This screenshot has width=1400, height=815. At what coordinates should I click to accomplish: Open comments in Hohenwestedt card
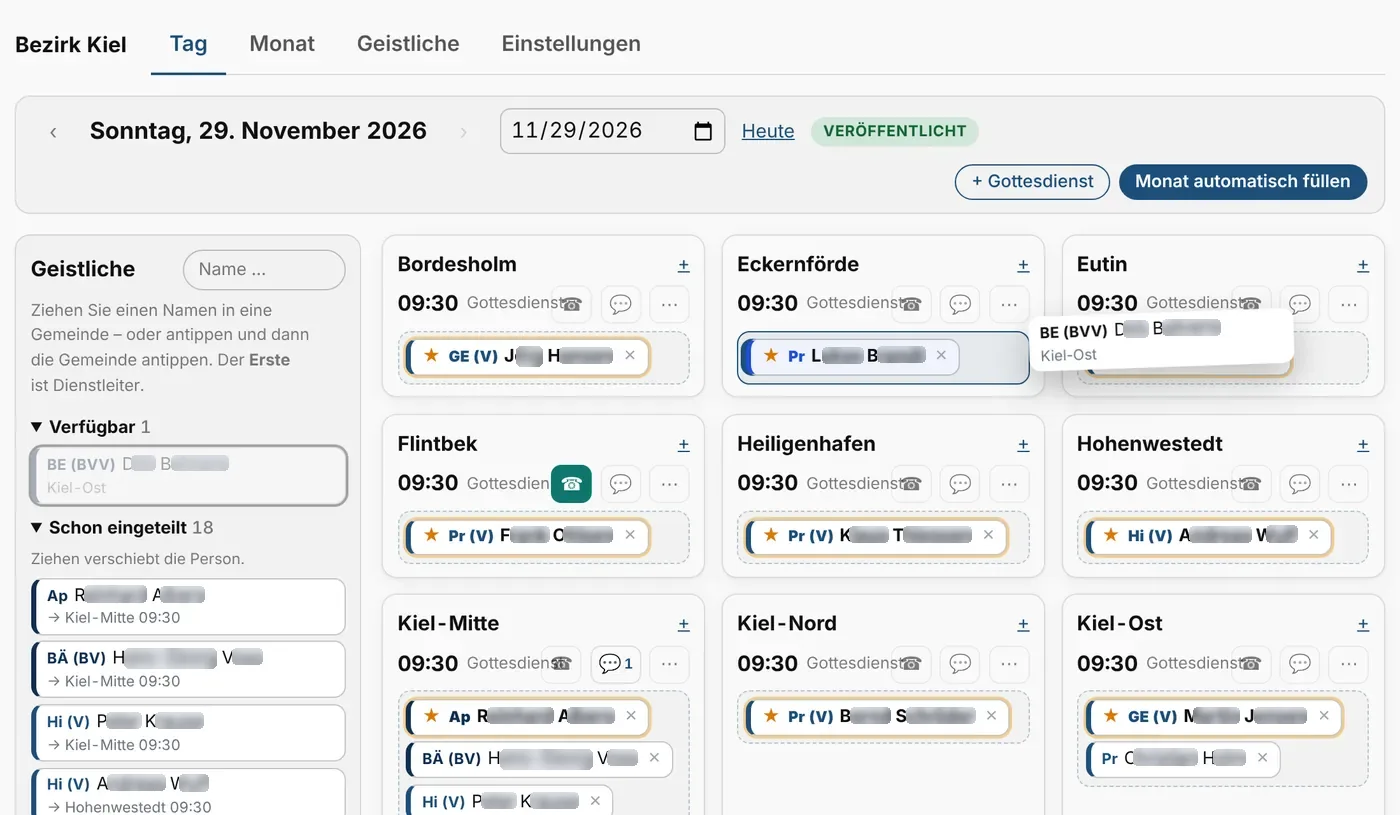(x=1300, y=484)
